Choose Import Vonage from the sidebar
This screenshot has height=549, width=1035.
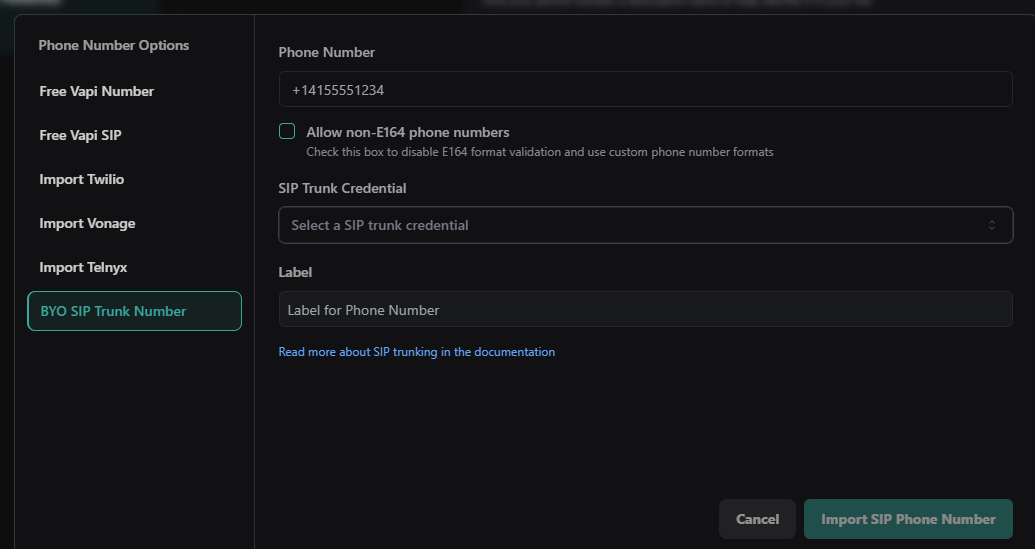click(x=87, y=223)
